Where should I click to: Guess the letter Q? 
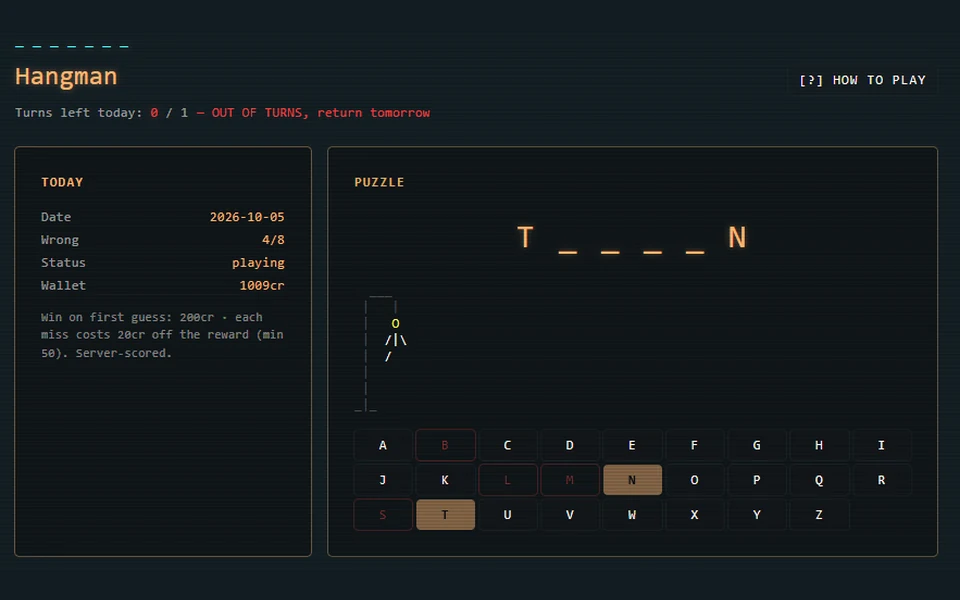coord(819,480)
